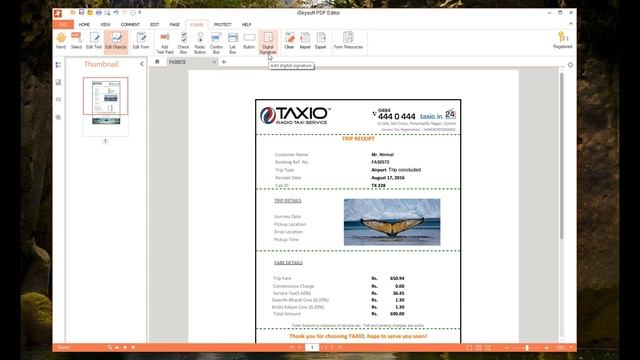Viewport: 640px width, 360px height.
Task: Print using the quick access printer icon
Action: click(98, 13)
